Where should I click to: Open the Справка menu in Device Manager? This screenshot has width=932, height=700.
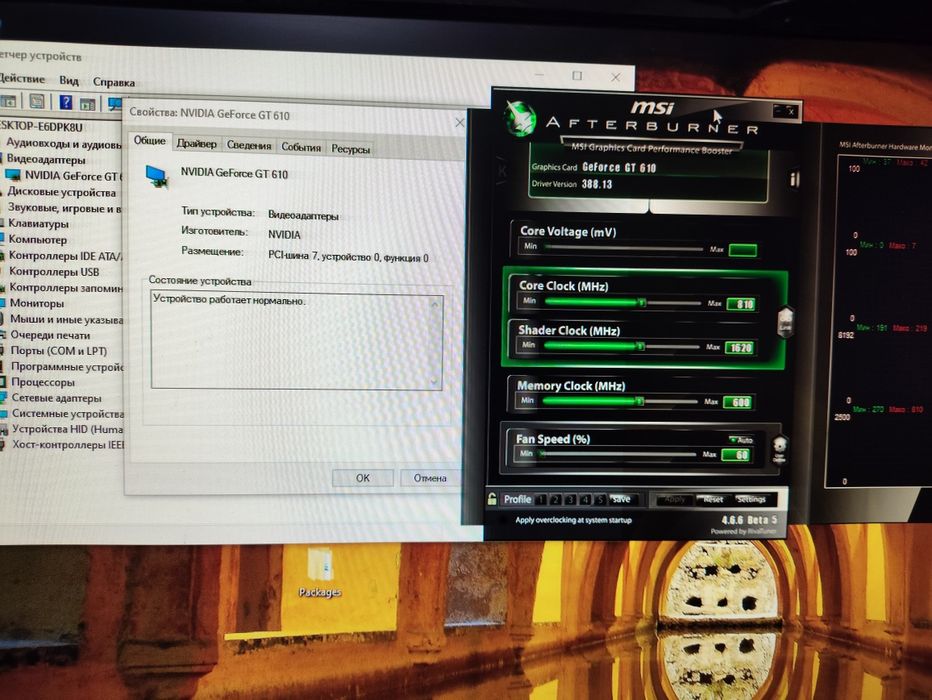pyautogui.click(x=114, y=82)
